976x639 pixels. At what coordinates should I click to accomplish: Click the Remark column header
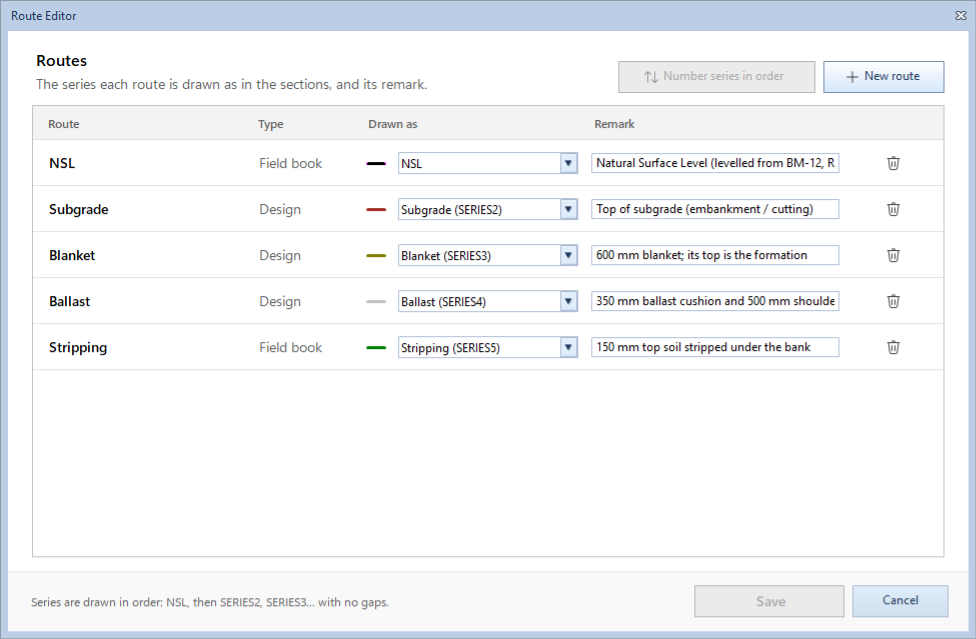pos(614,124)
